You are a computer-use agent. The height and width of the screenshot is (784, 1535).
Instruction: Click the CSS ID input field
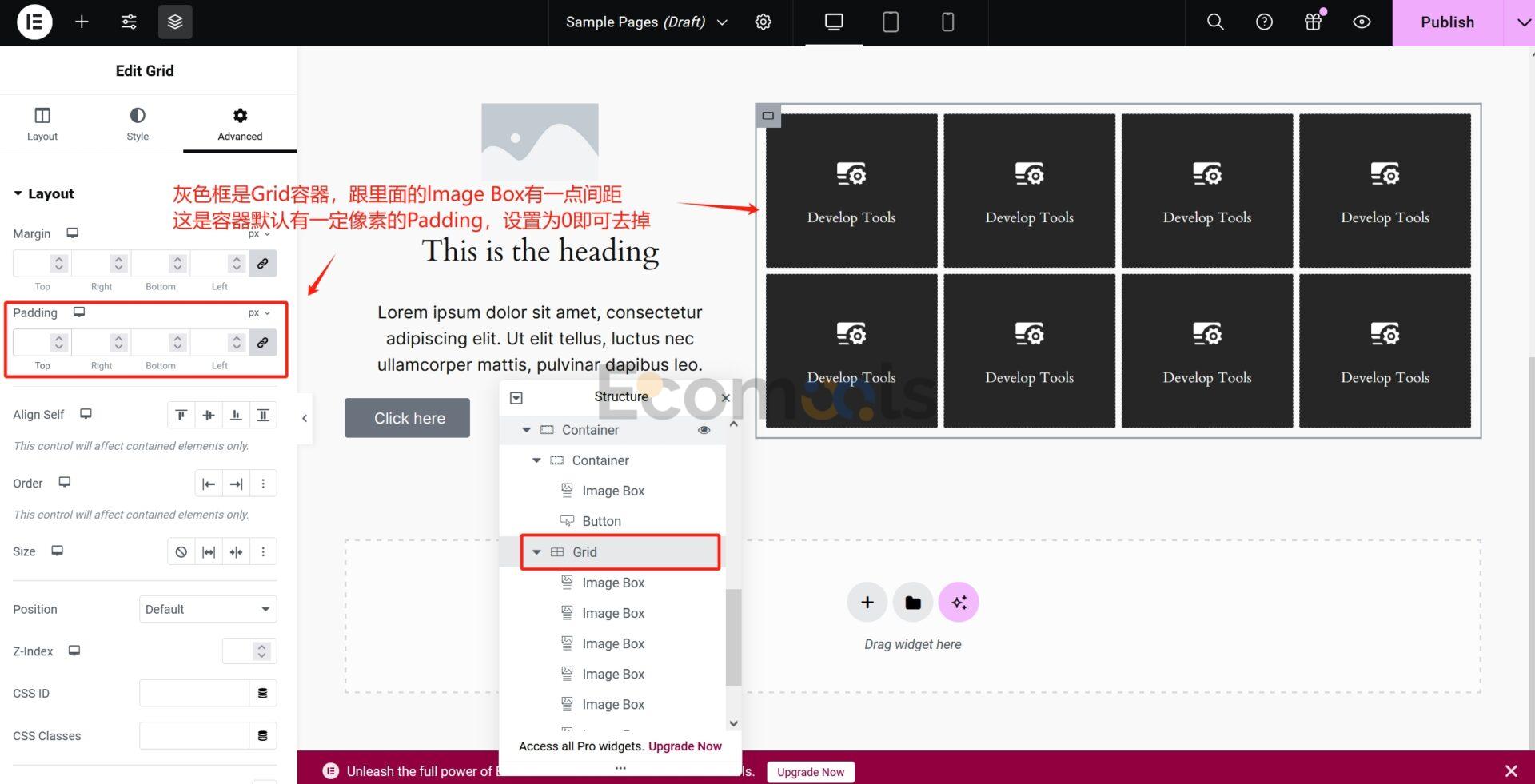[x=194, y=693]
